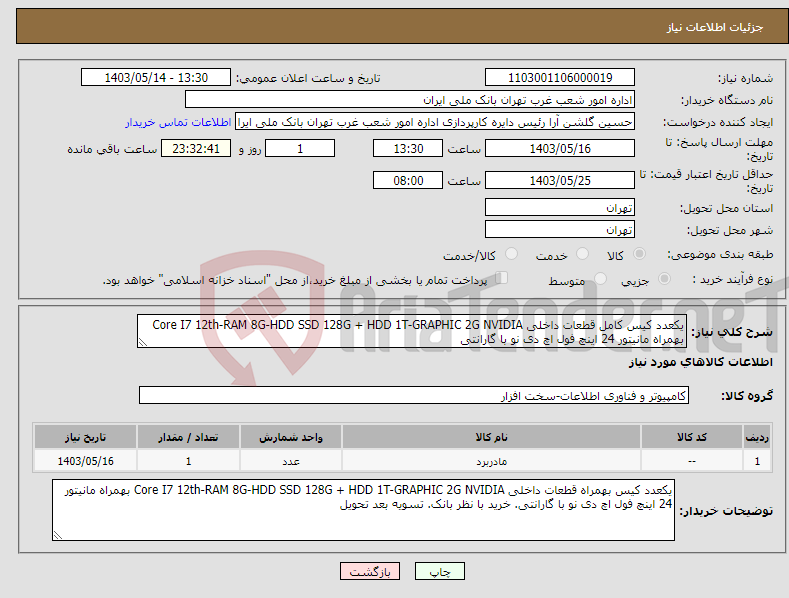This screenshot has height=598, width=789.
Task: Click the عدد unit cell
Action: pos(291,461)
